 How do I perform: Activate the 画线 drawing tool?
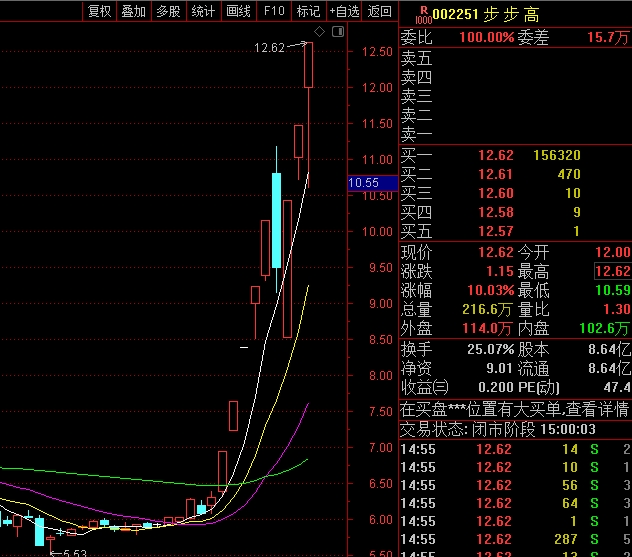click(x=238, y=11)
